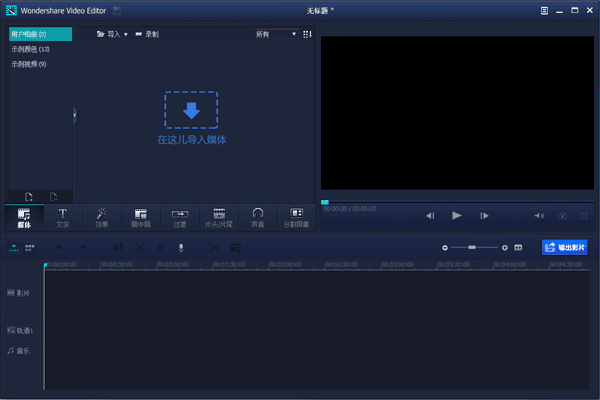Open the 效果 (Effects) wand tab
Image resolution: width=600 pixels, height=400 pixels.
pos(102,218)
